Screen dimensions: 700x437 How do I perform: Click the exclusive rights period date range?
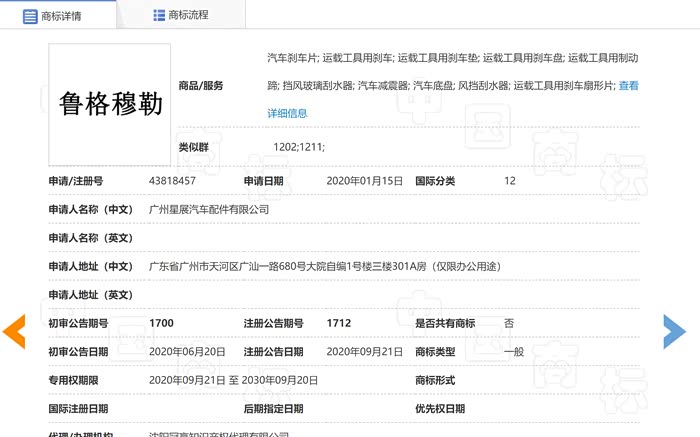(233, 381)
